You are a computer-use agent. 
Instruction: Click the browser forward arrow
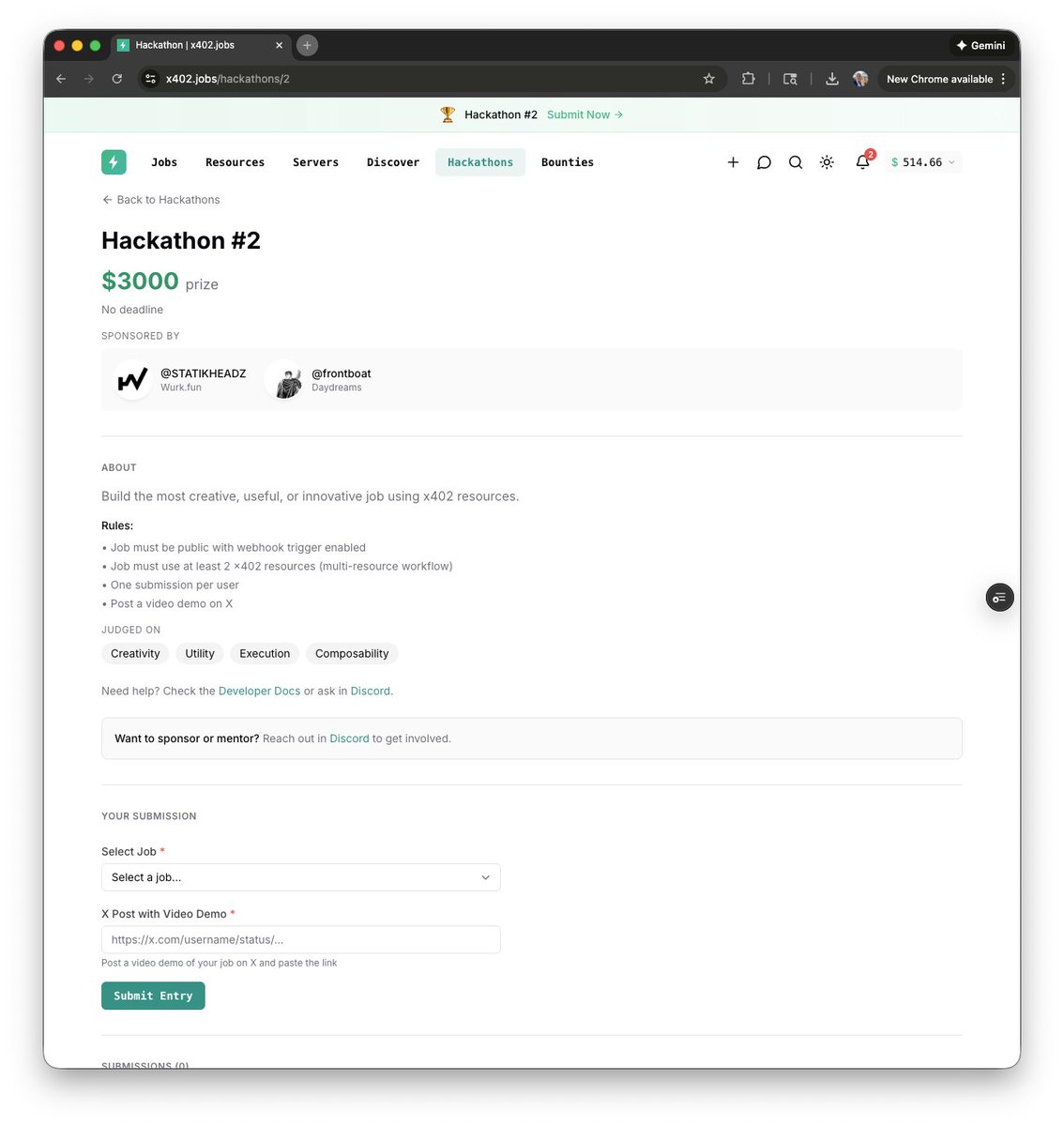coord(89,79)
